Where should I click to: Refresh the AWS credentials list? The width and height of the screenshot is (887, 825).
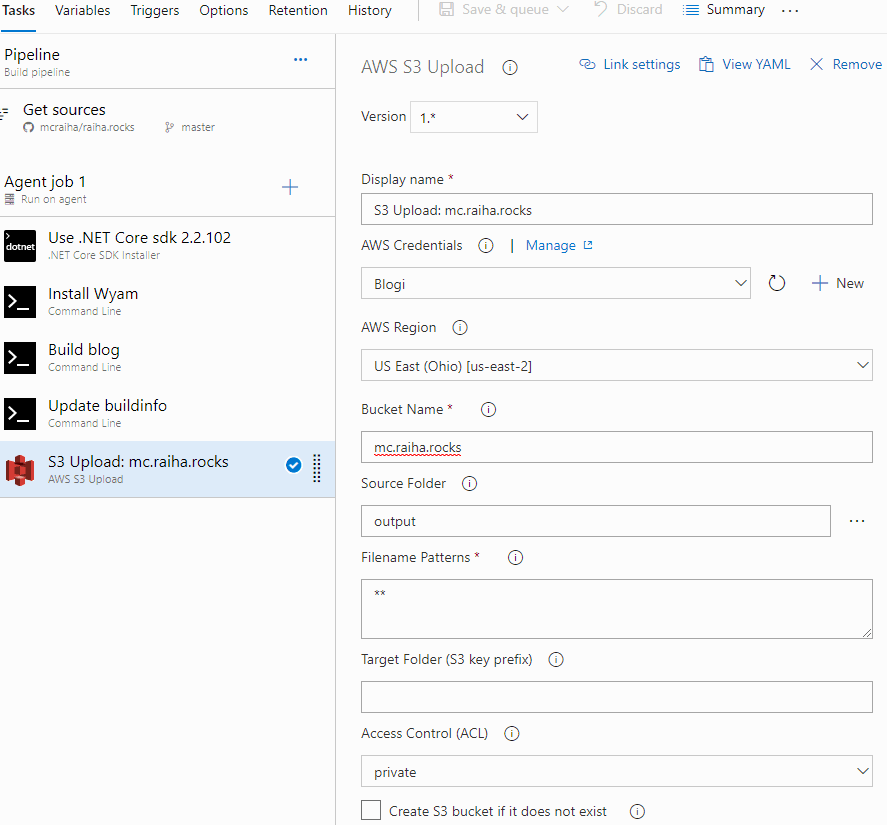tap(777, 283)
